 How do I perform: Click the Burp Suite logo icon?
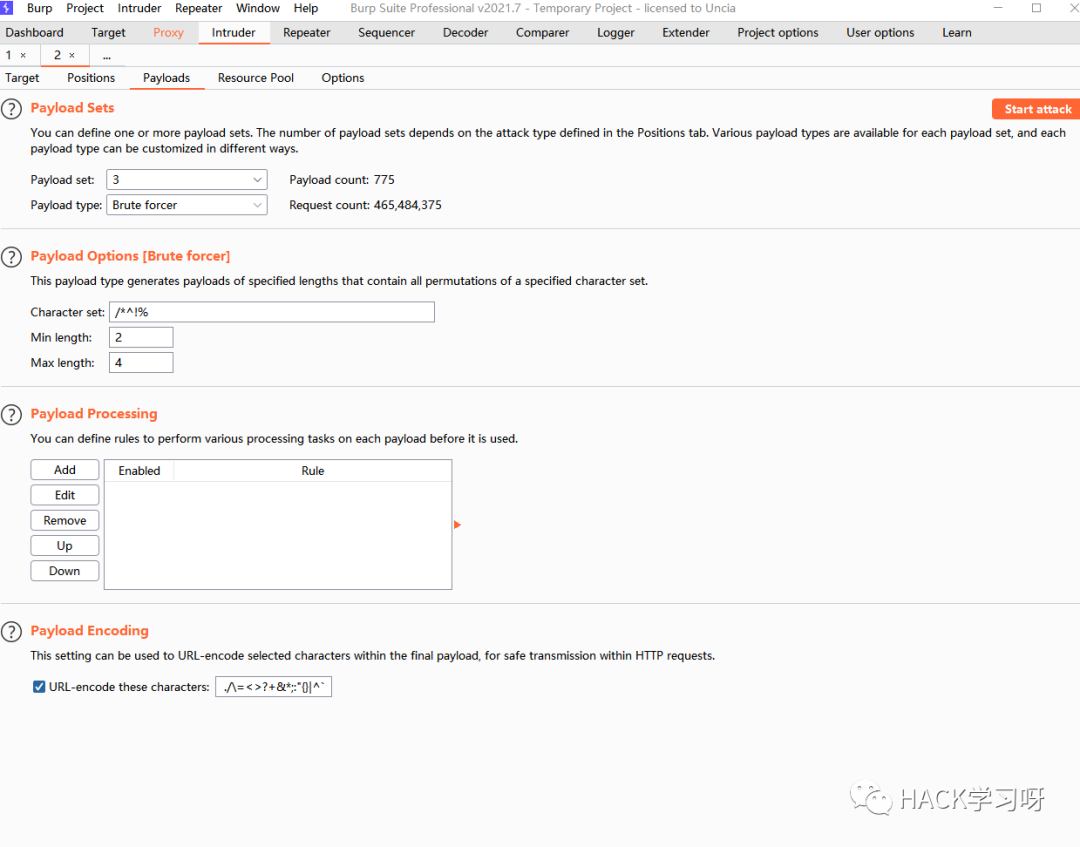point(7,8)
